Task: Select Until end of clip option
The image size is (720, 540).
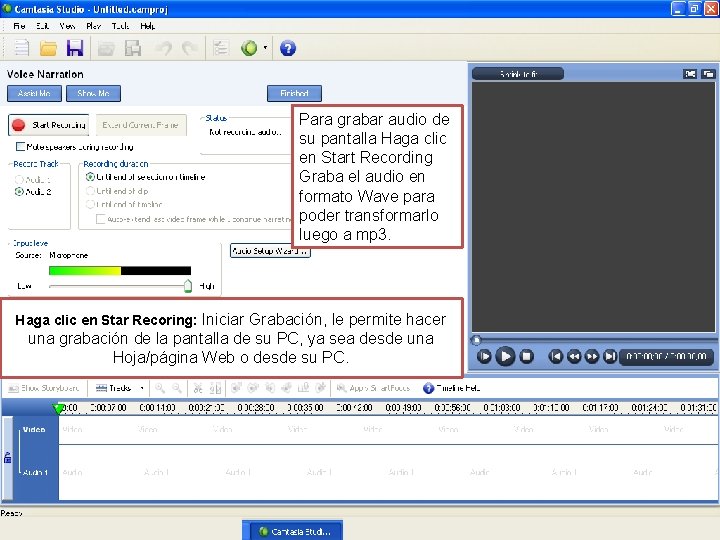Action: point(90,191)
